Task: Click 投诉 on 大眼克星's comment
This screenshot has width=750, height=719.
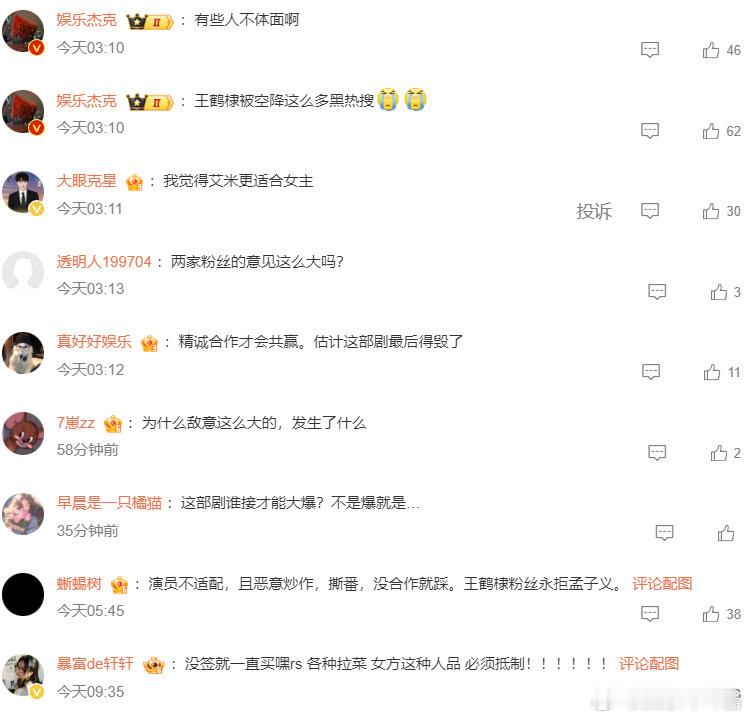Action: click(594, 211)
